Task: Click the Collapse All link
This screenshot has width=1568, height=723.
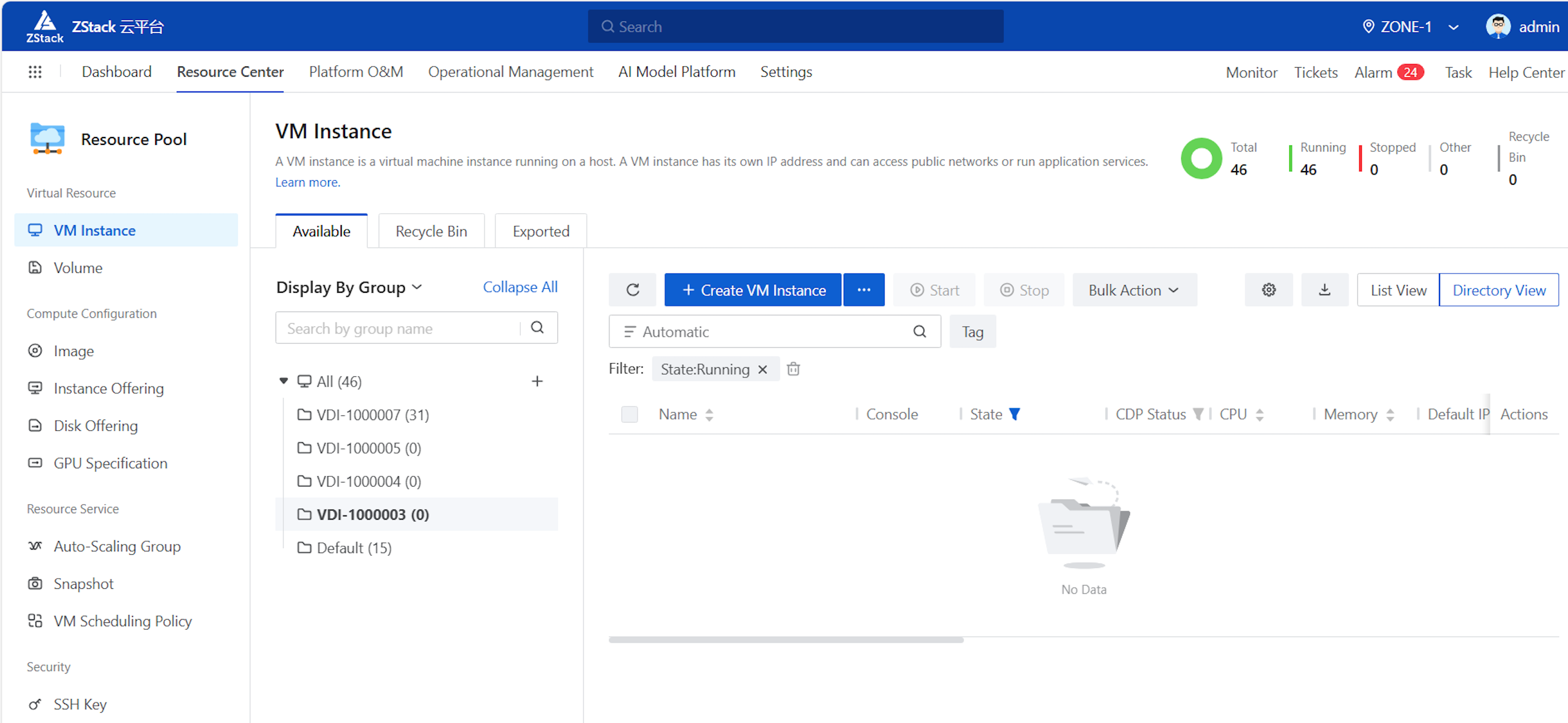Action: point(520,286)
